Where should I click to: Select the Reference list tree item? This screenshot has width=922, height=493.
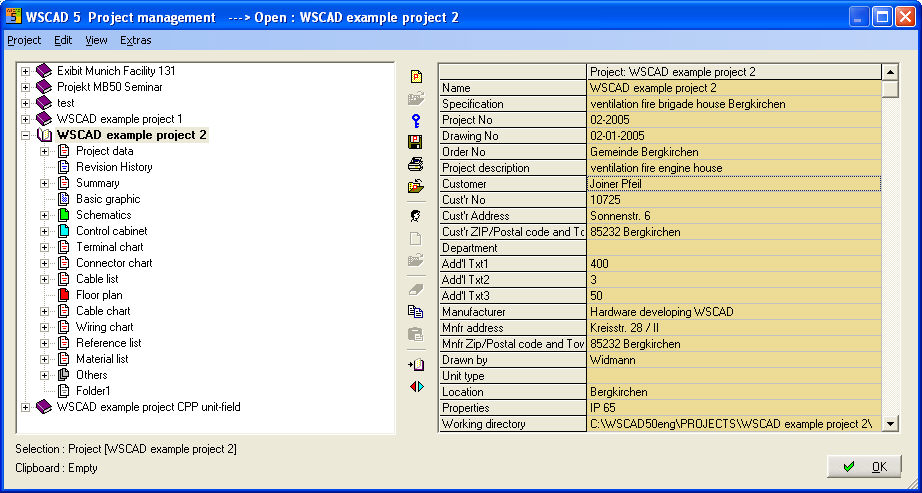click(x=109, y=343)
